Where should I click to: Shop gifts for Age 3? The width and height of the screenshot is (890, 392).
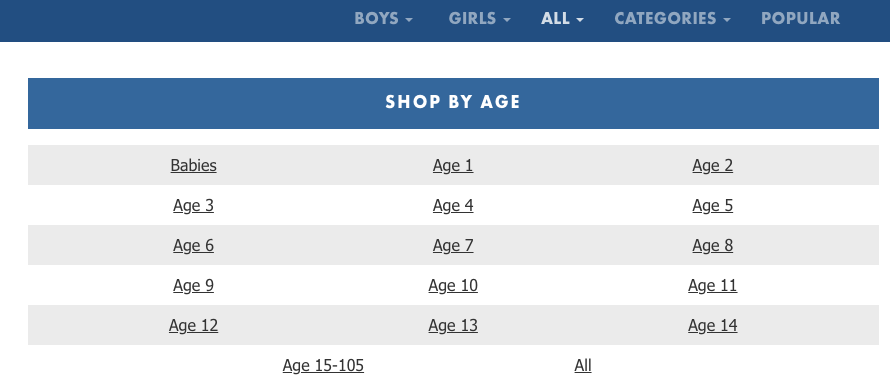click(194, 205)
